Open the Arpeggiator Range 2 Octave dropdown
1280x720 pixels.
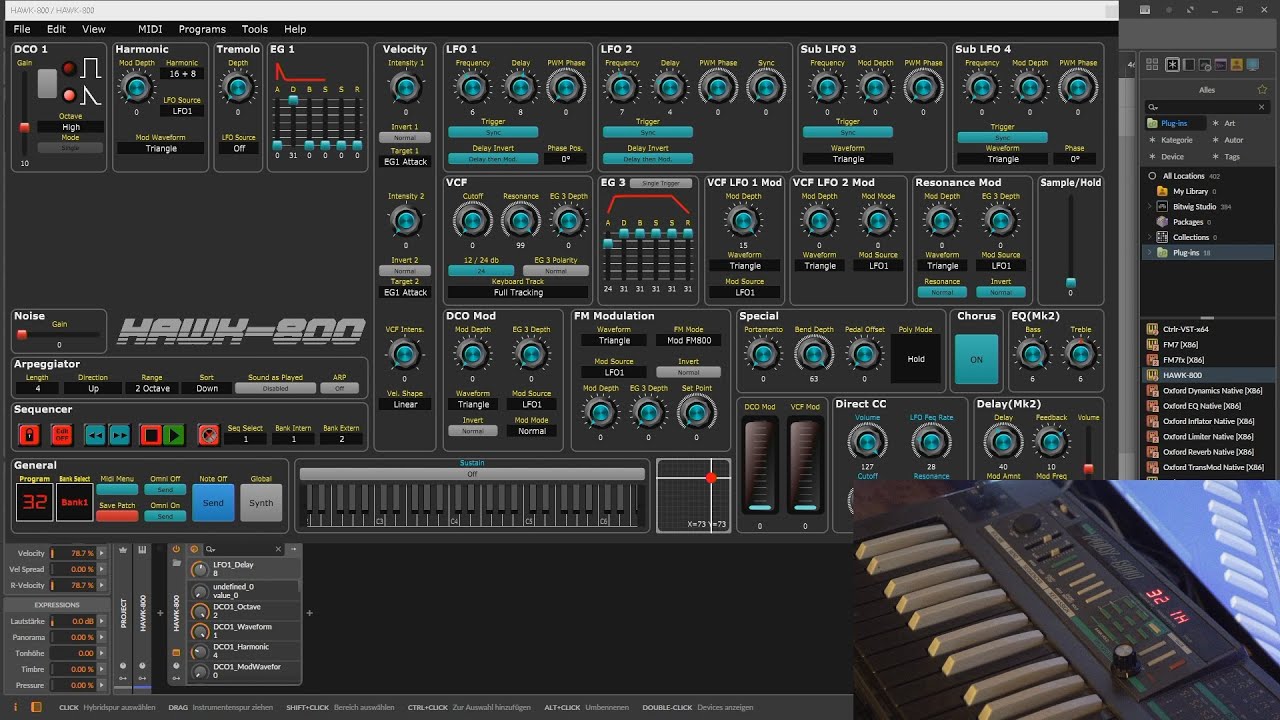click(x=153, y=388)
